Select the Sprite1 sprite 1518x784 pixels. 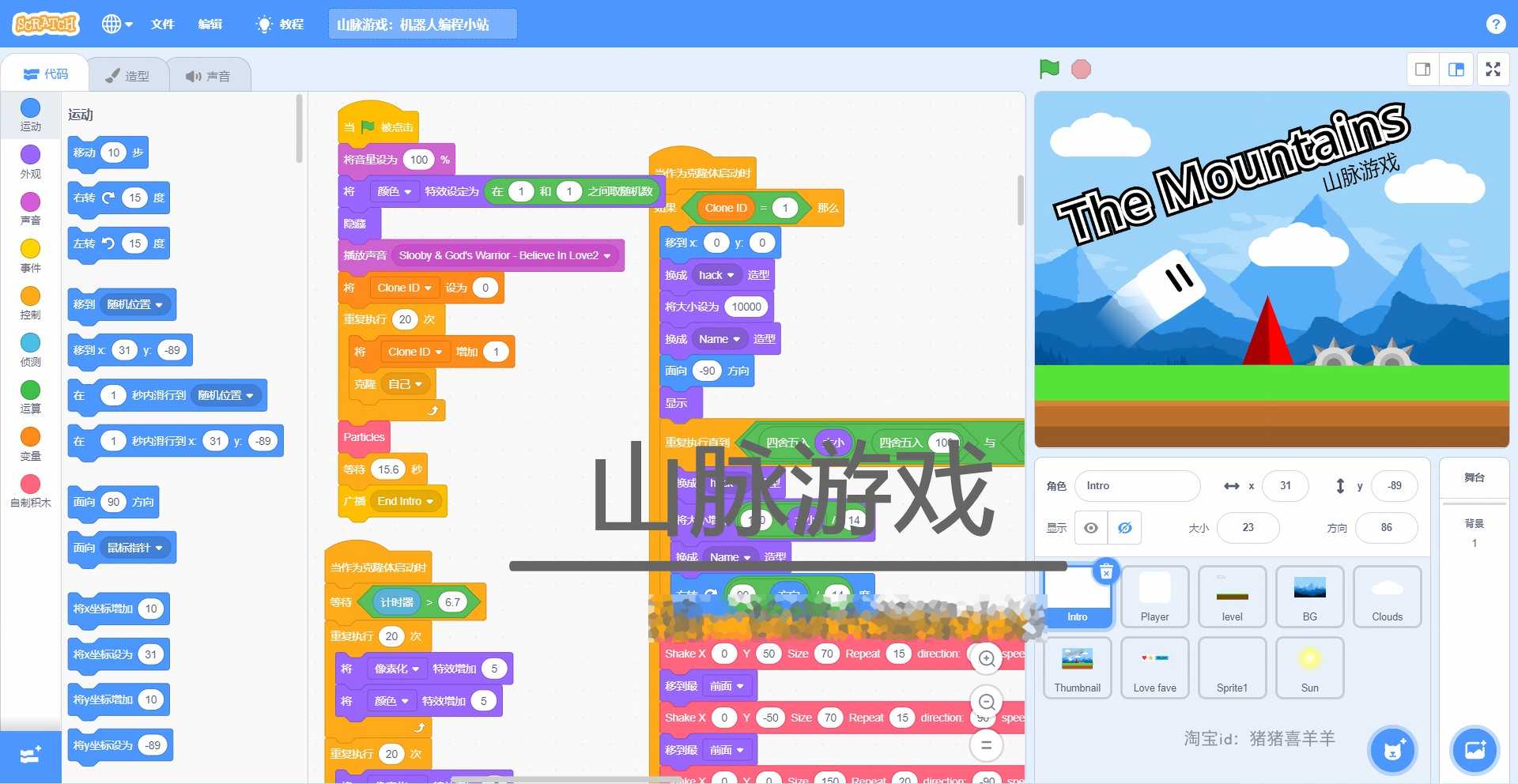[x=1232, y=668]
